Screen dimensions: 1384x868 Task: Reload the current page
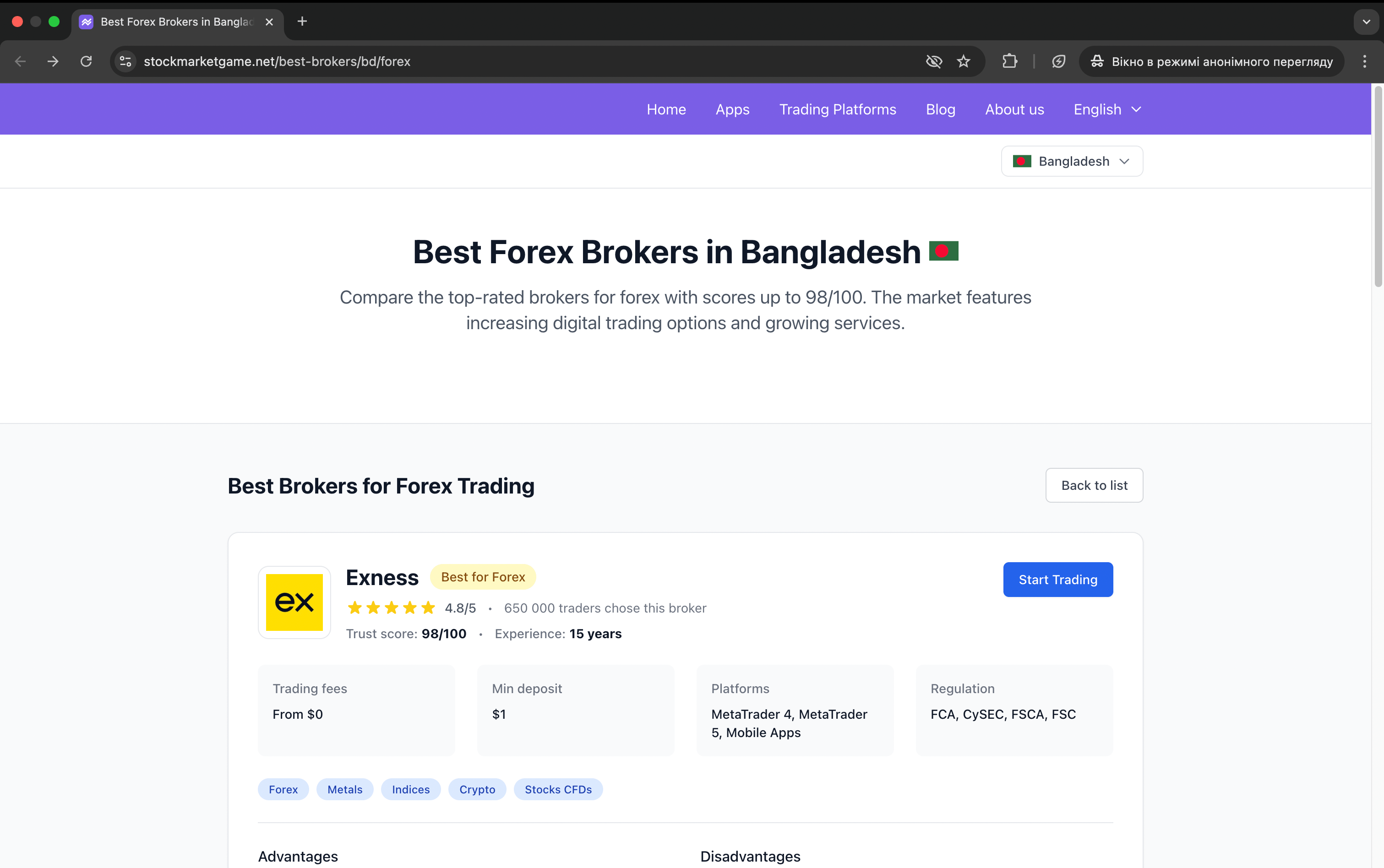tap(86, 61)
